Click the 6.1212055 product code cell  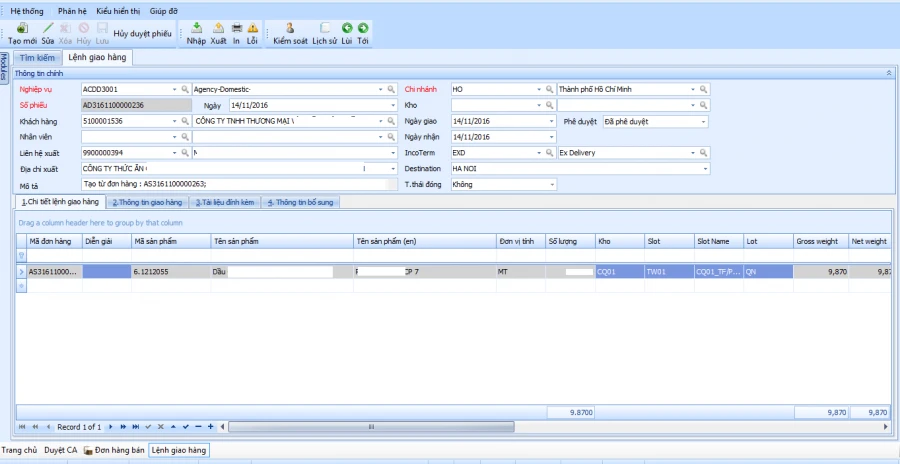[x=171, y=272]
